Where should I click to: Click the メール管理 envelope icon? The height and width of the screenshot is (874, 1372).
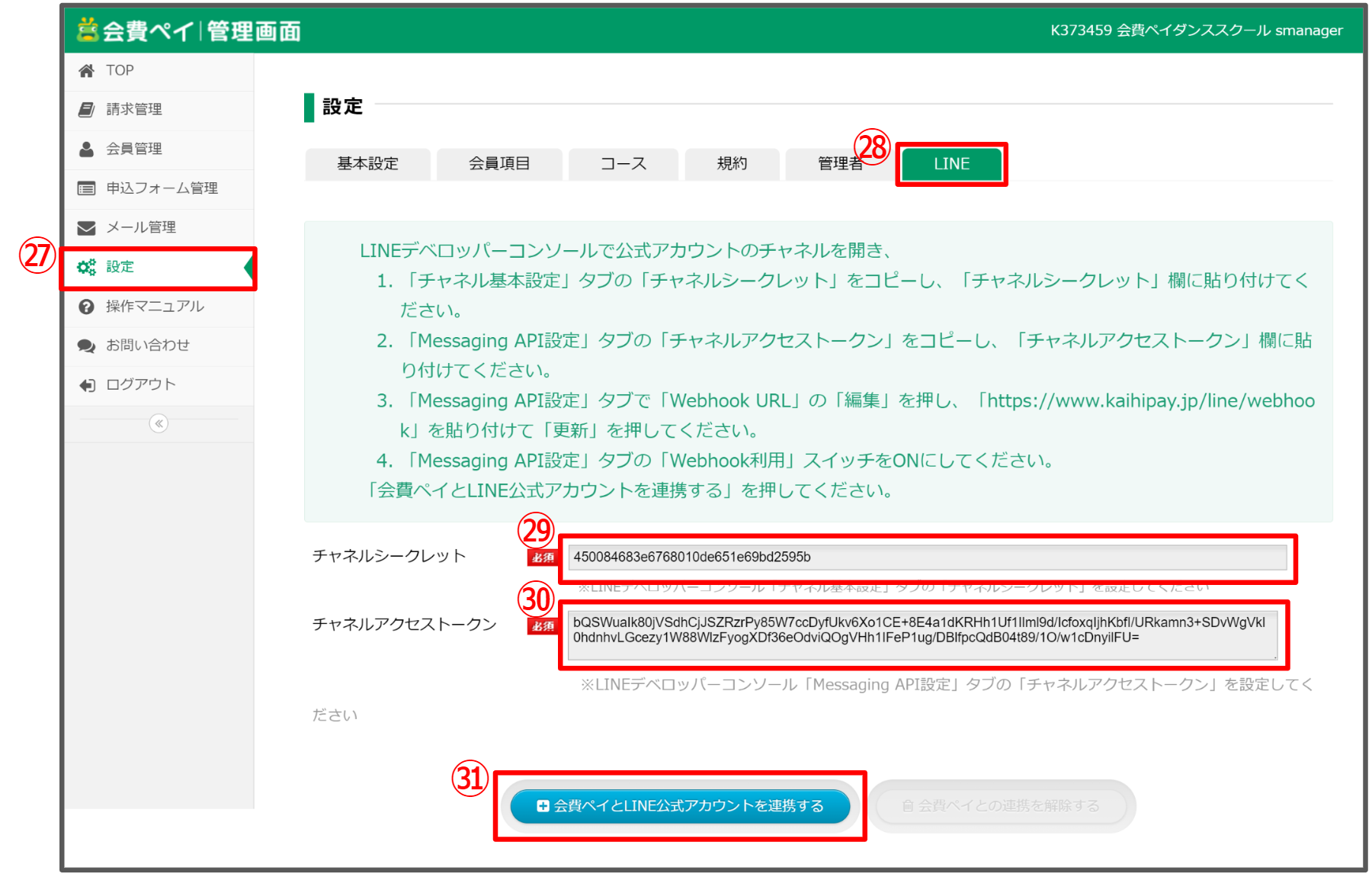pyautogui.click(x=87, y=228)
